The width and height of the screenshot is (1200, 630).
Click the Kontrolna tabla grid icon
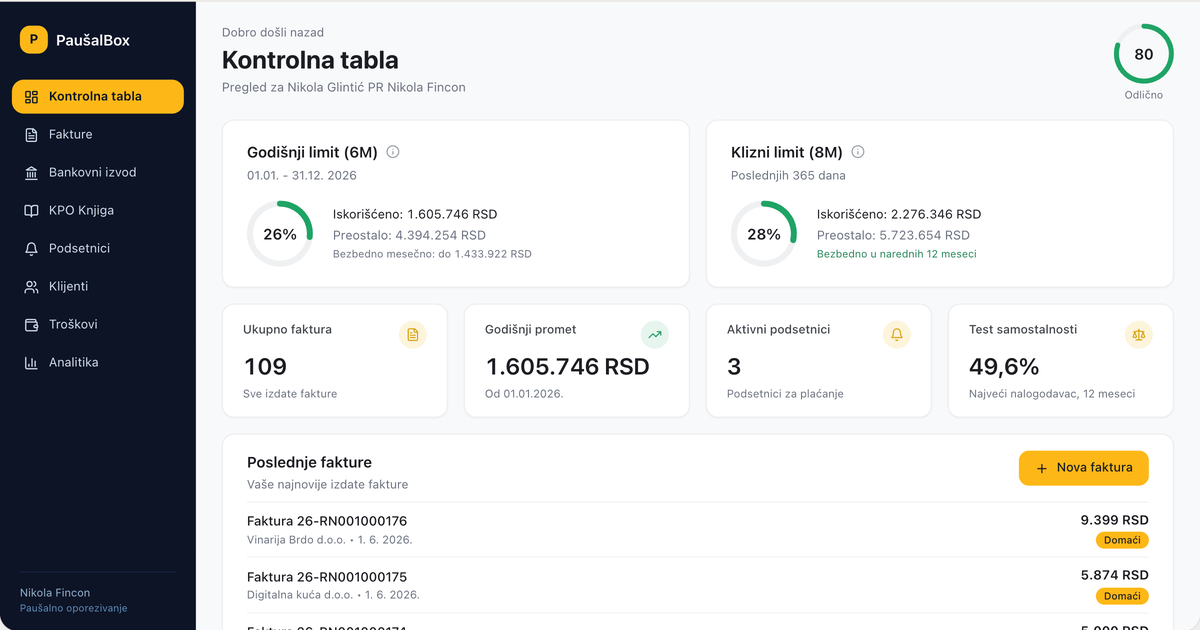tap(31, 97)
